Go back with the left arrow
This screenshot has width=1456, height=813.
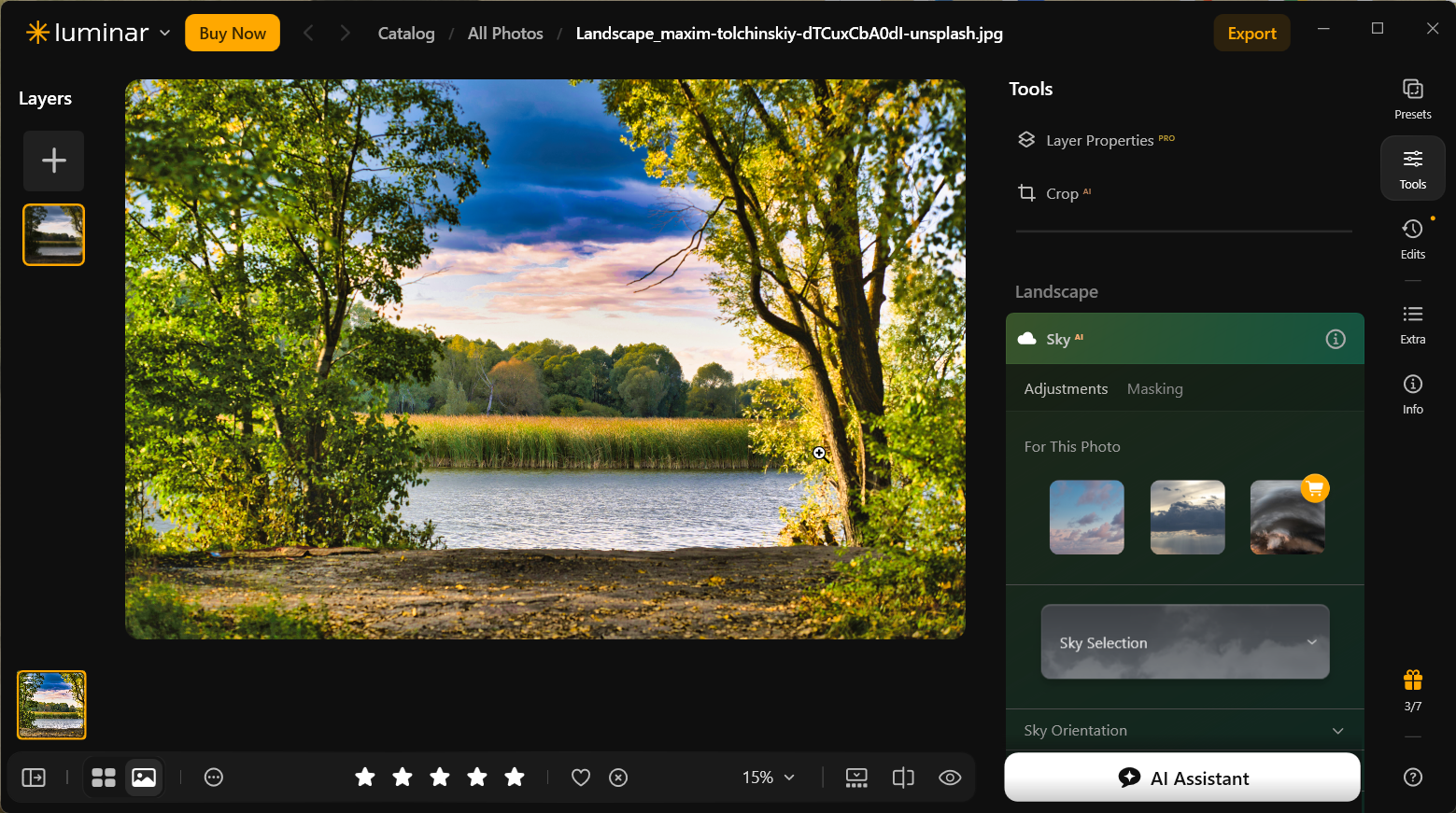(308, 33)
